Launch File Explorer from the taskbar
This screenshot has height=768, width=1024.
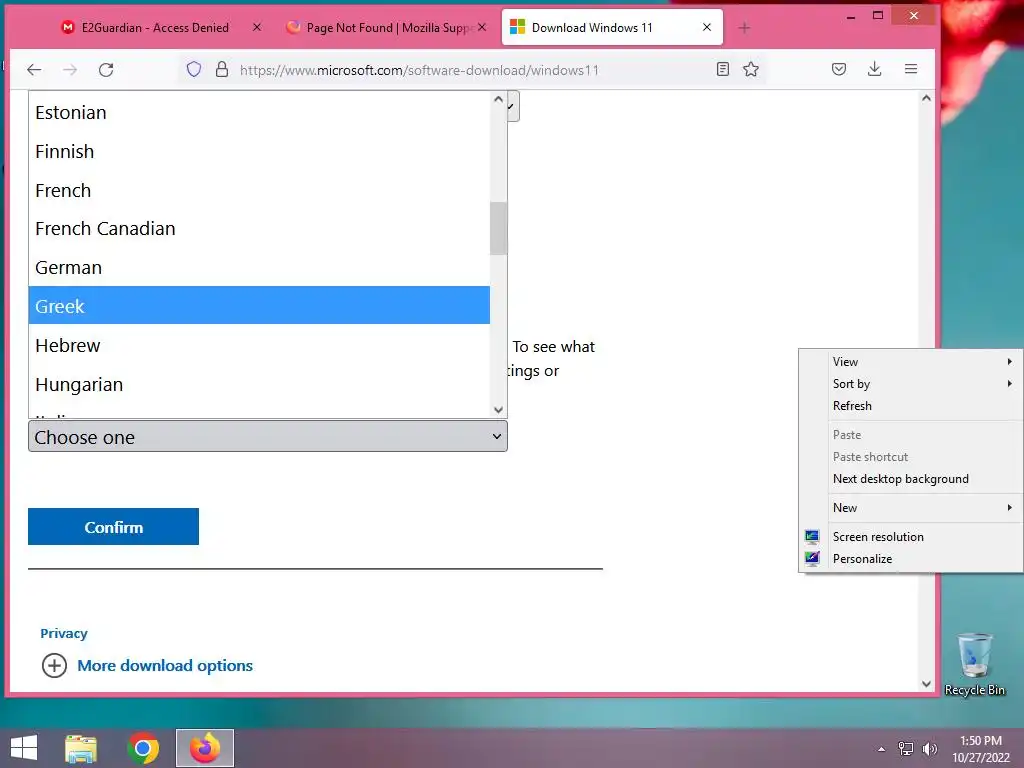(81, 748)
